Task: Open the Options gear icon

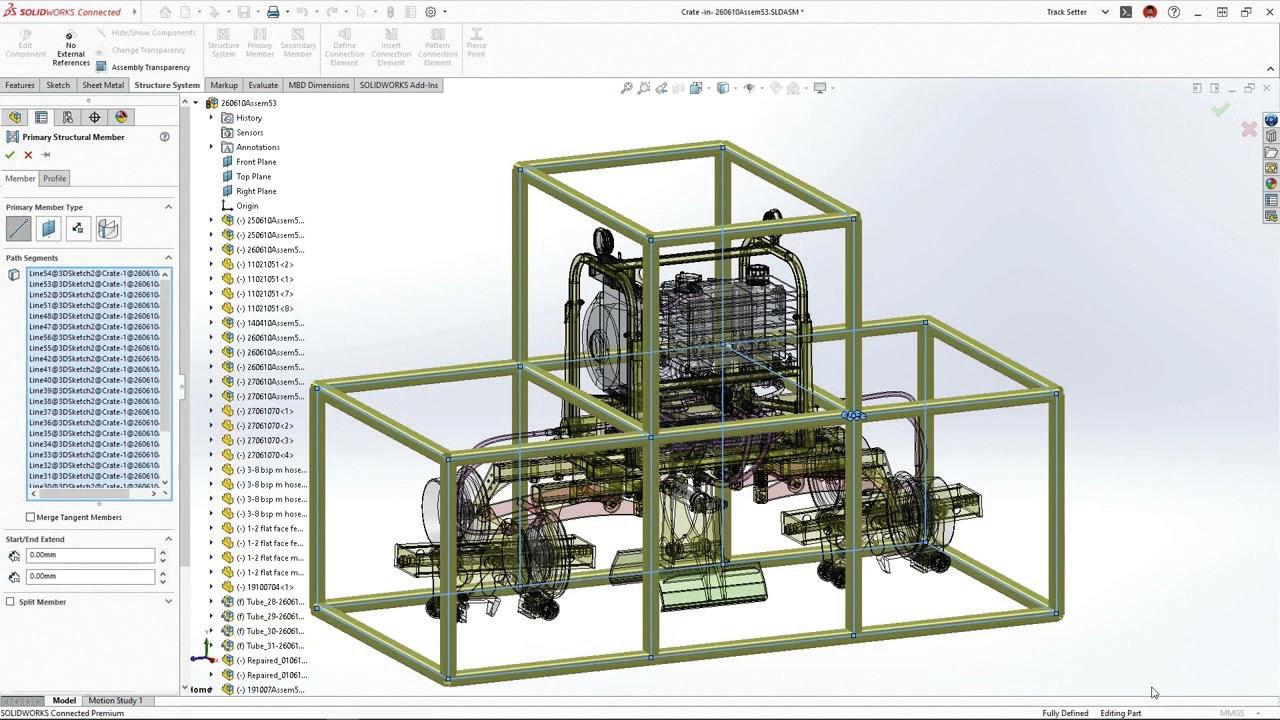Action: point(431,12)
